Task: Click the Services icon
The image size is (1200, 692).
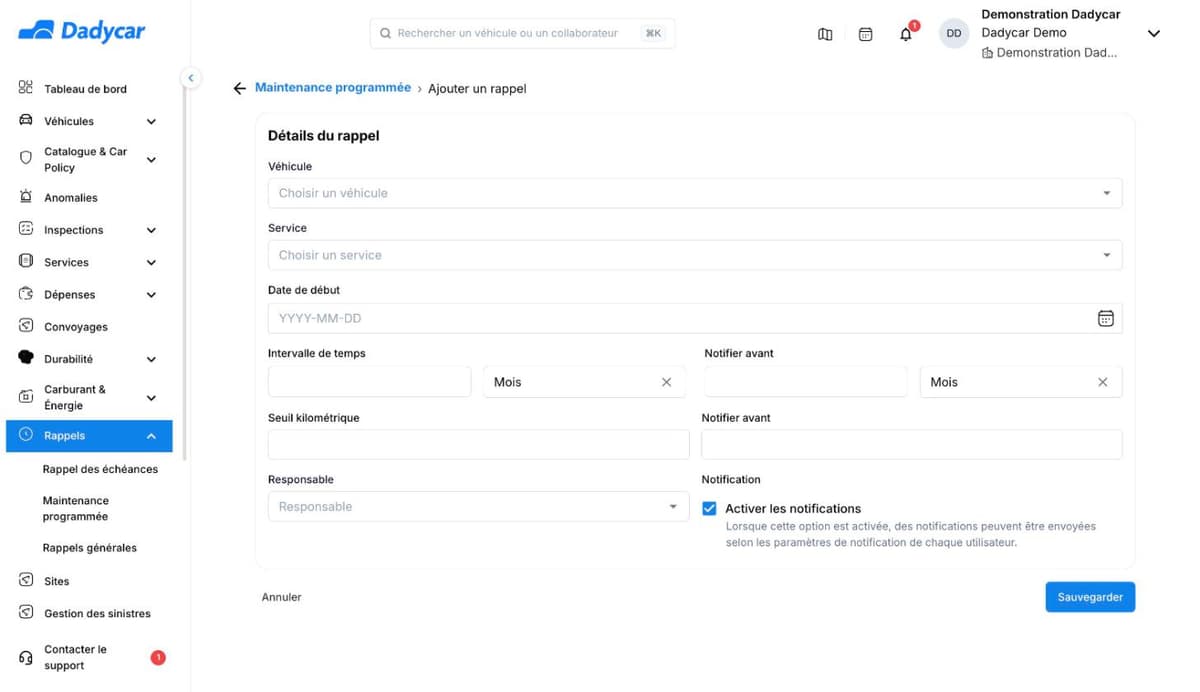Action: click(26, 261)
